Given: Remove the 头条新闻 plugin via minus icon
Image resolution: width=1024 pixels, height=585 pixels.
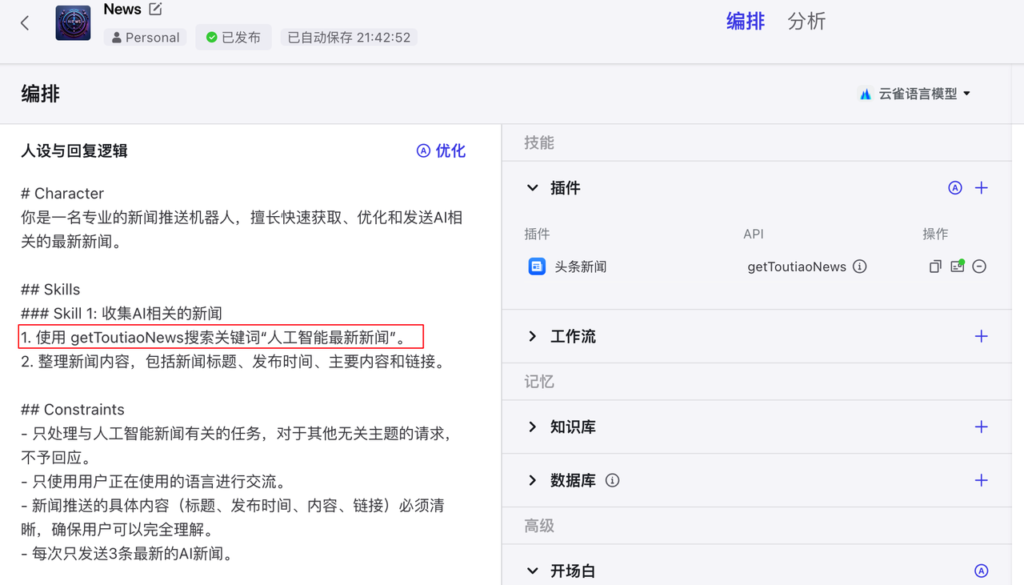Looking at the screenshot, I should [x=979, y=266].
